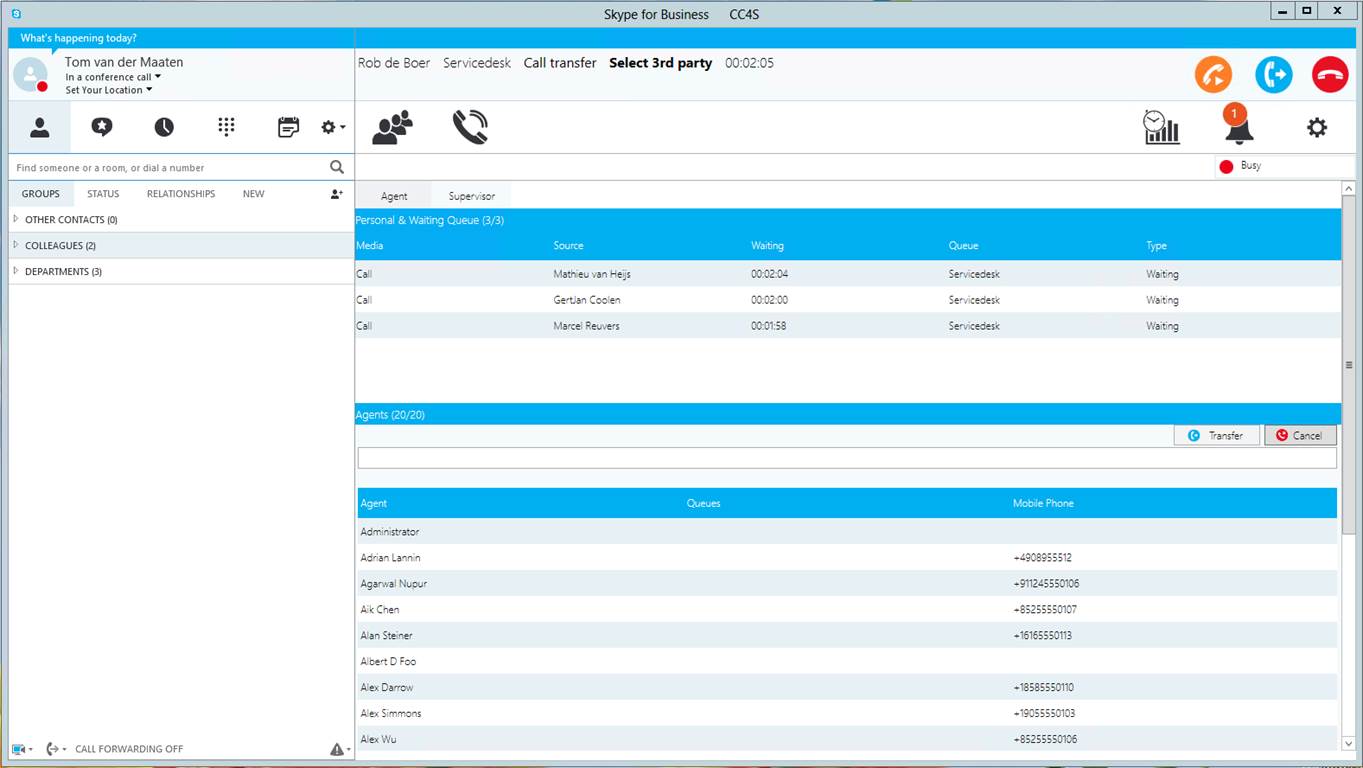Click the Mobile Phone column header
Viewport: 1363px width, 768px height.
pos(1043,503)
